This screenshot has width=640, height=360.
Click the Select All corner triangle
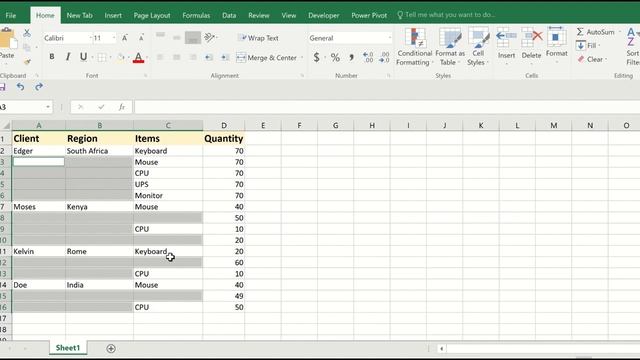(6, 125)
